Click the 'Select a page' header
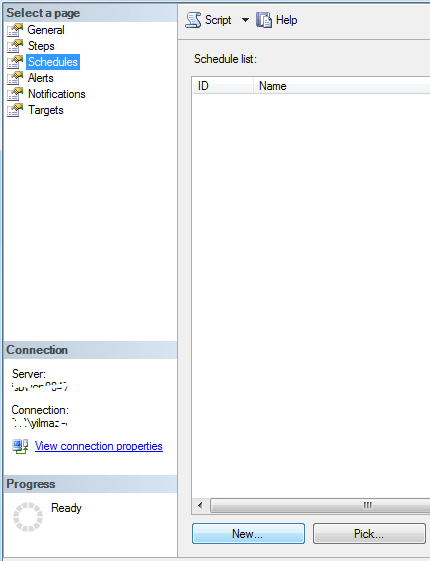 coord(90,13)
